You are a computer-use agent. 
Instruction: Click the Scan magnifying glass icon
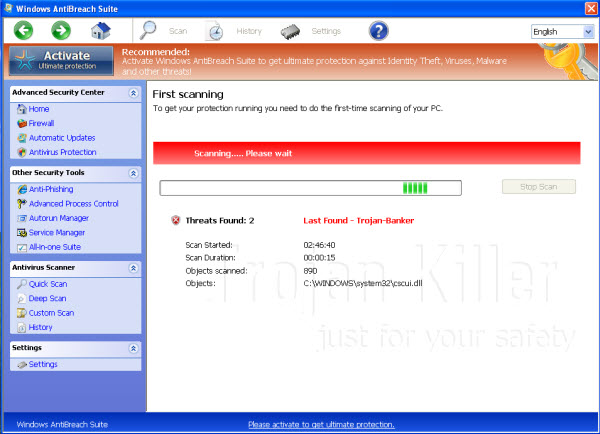149,30
